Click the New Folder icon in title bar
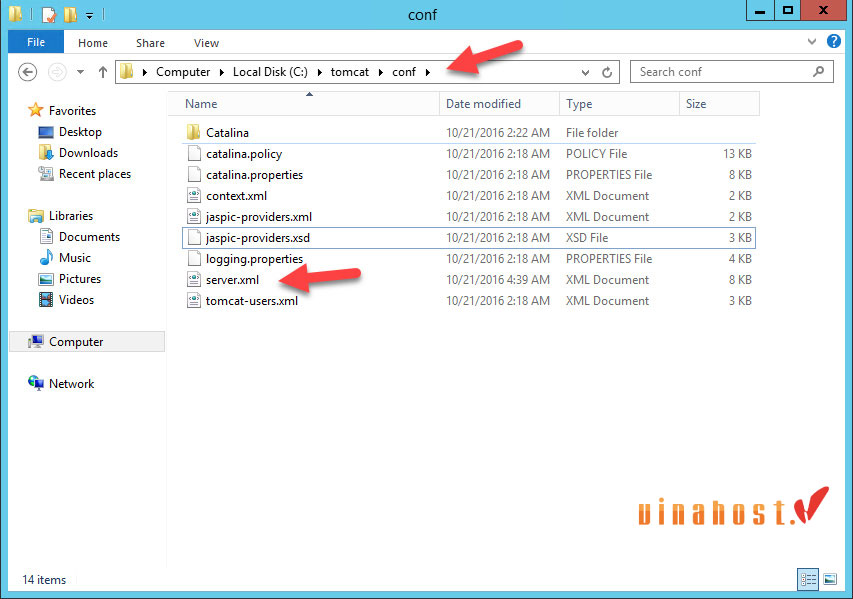The width and height of the screenshot is (853, 599). pyautogui.click(x=70, y=15)
